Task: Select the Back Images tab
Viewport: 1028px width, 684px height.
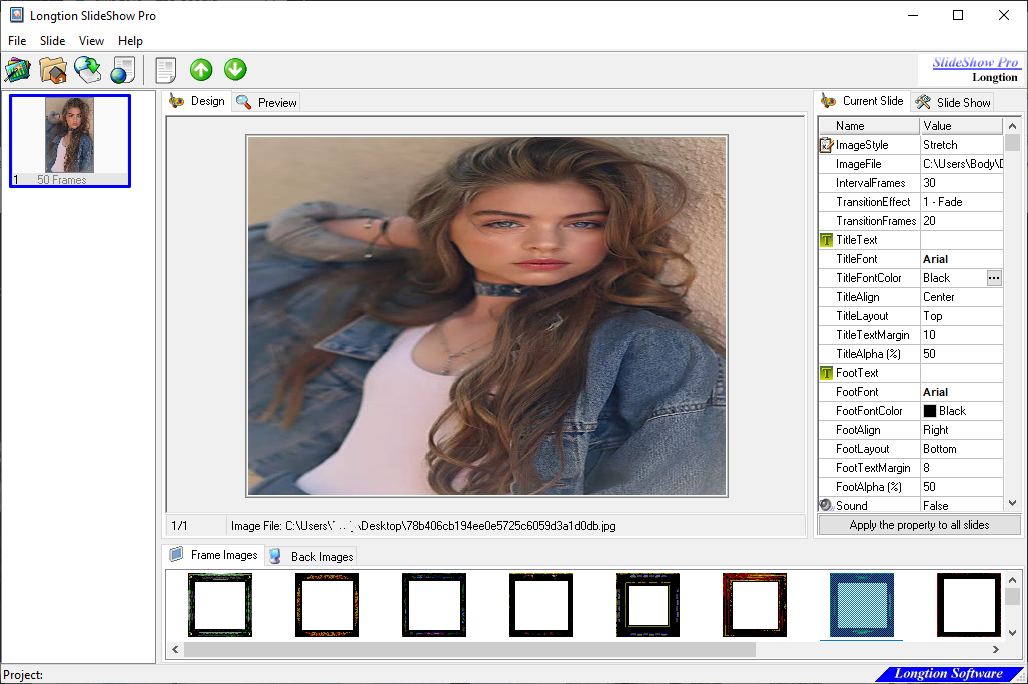Action: [x=312, y=556]
